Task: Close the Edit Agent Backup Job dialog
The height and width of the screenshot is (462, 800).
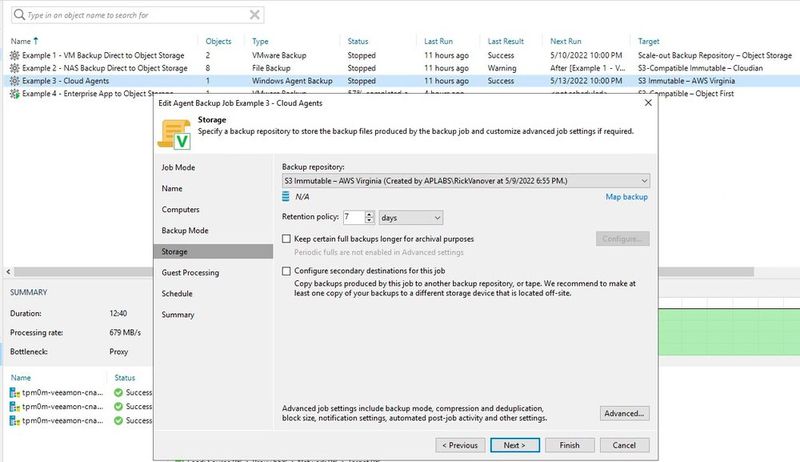Action: click(648, 102)
